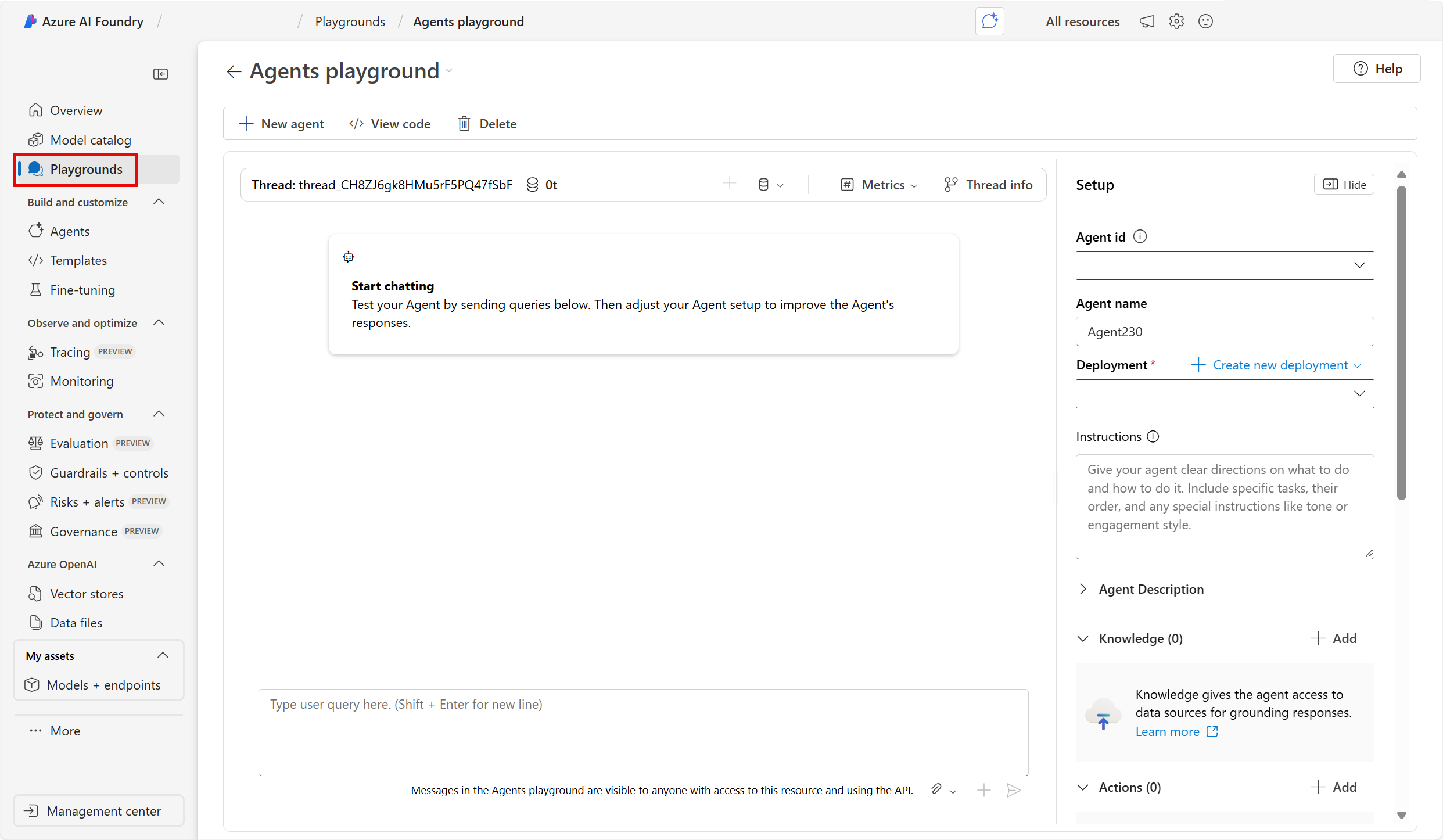Click the plus icon next to send

[984, 790]
